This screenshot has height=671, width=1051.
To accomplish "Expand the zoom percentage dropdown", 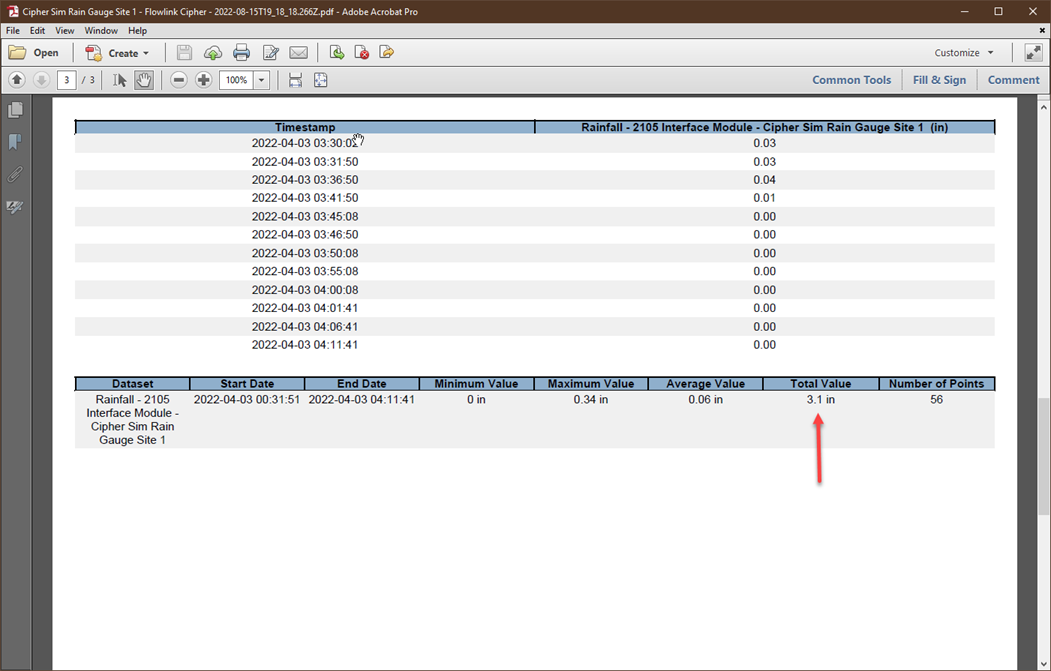I will [262, 80].
